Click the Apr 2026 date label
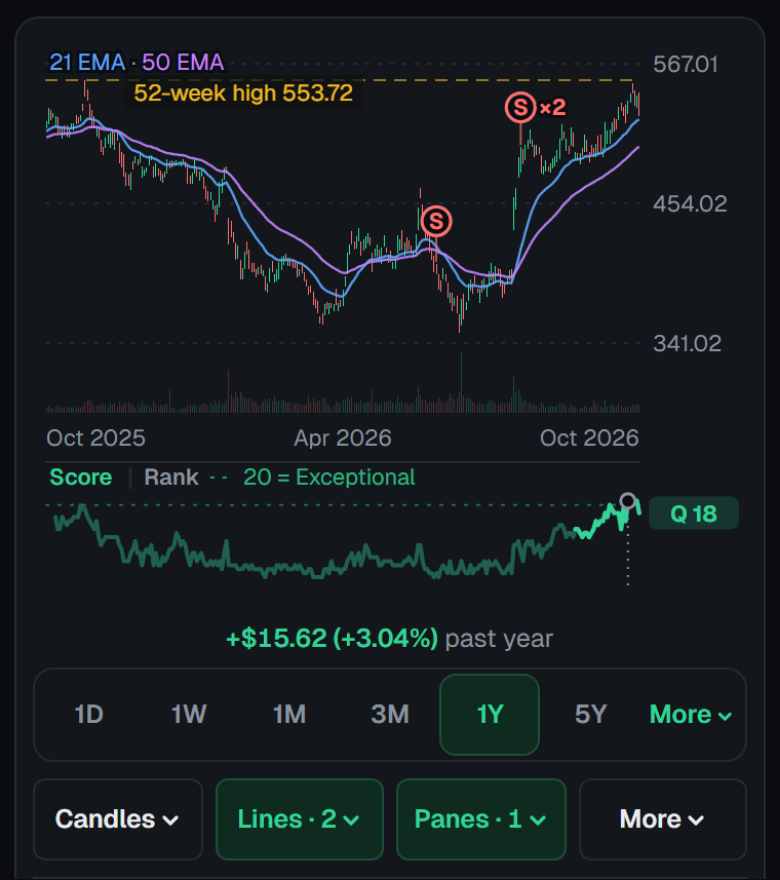This screenshot has width=780, height=880. (343, 438)
